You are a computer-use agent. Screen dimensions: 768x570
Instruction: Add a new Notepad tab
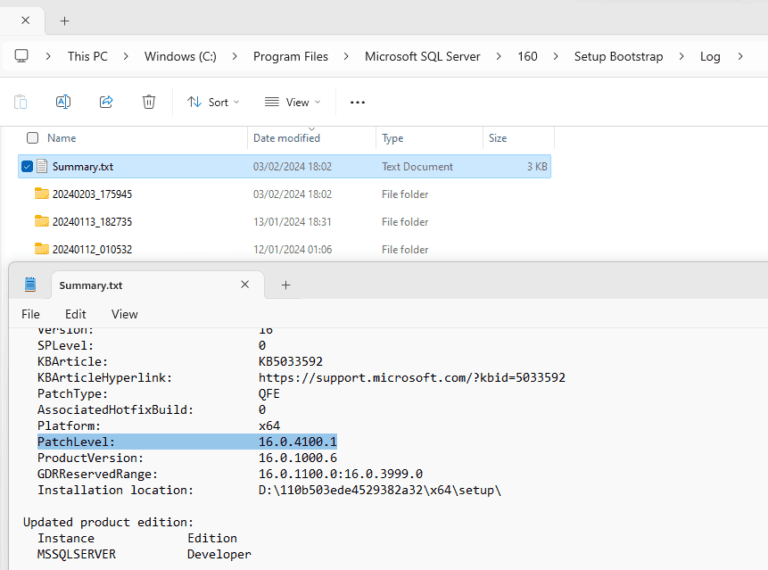(x=285, y=285)
